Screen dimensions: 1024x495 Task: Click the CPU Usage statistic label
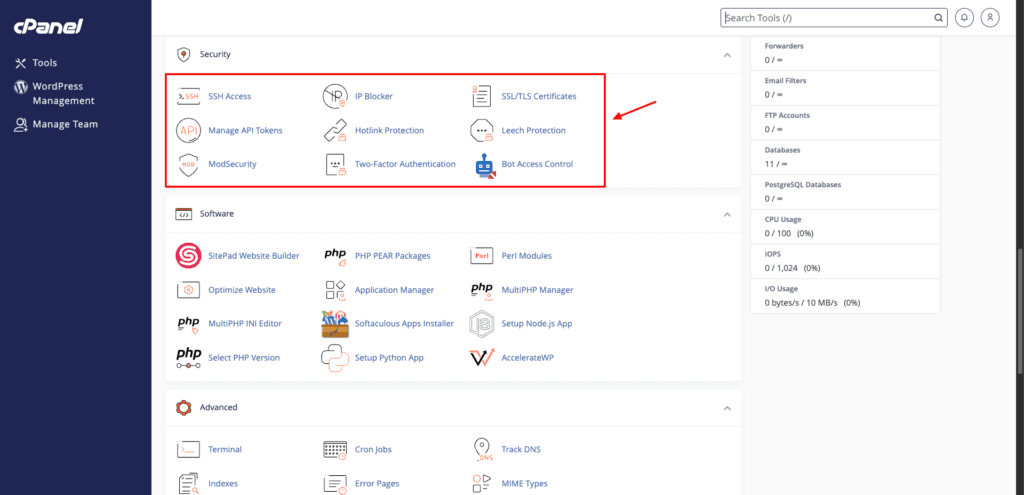click(783, 219)
